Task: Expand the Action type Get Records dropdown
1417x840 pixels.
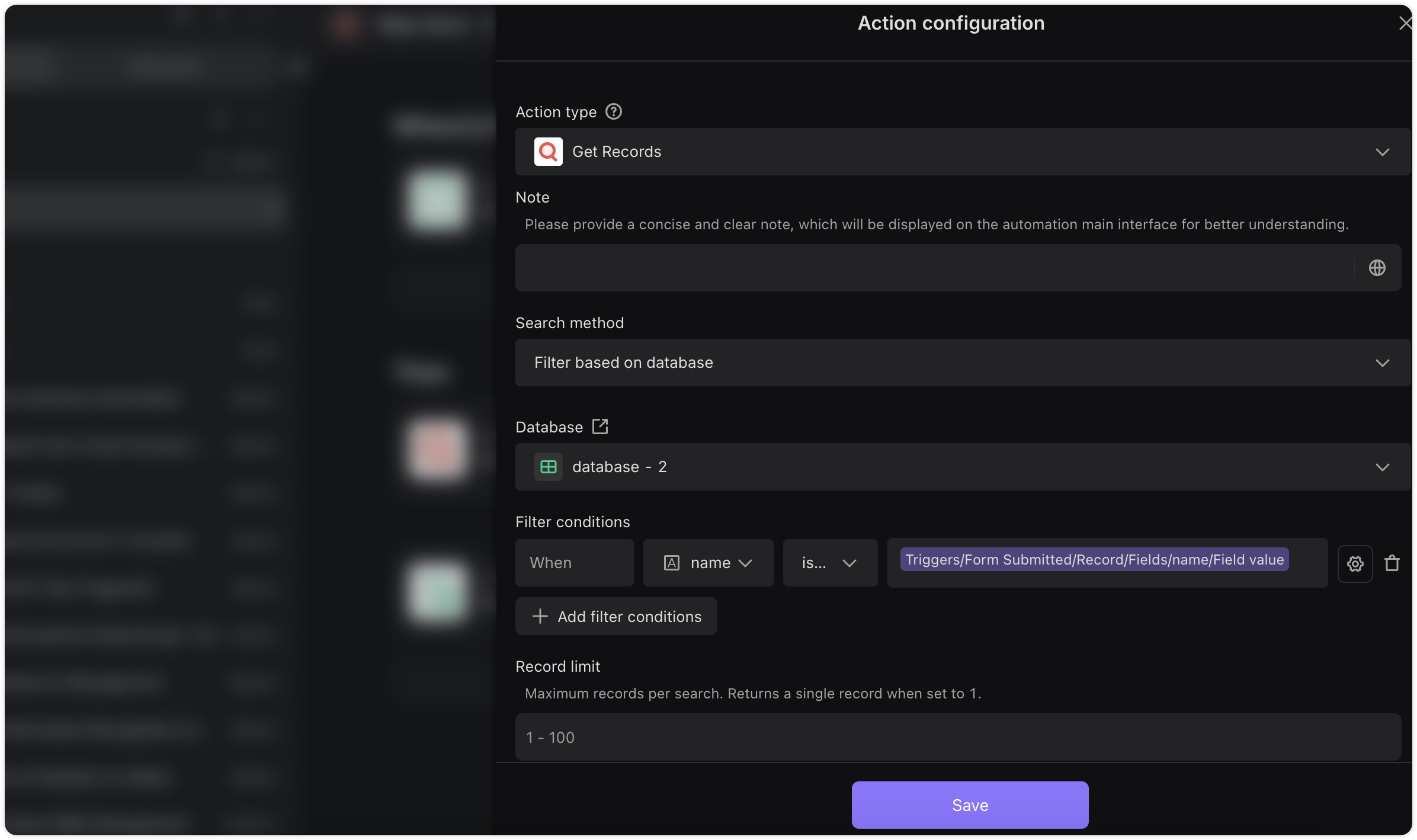Action: 963,152
